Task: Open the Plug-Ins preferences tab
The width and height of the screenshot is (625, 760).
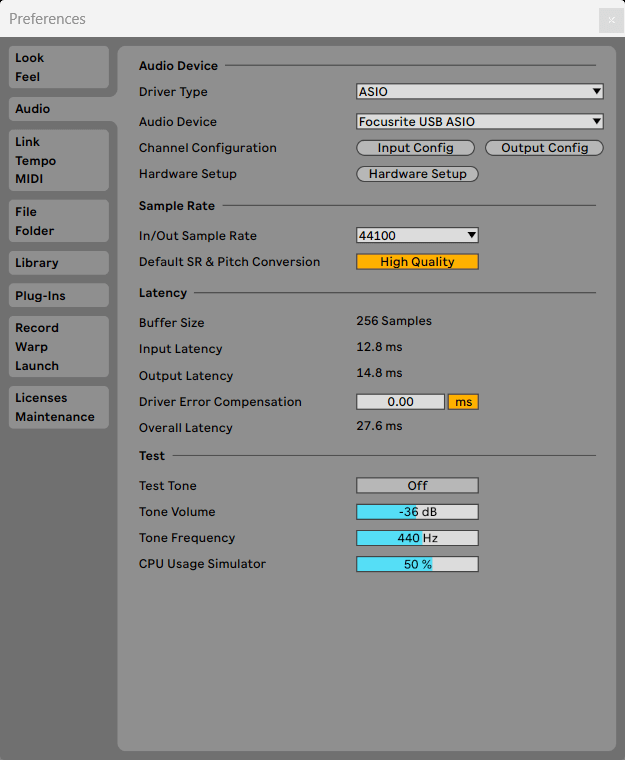Action: [x=58, y=296]
